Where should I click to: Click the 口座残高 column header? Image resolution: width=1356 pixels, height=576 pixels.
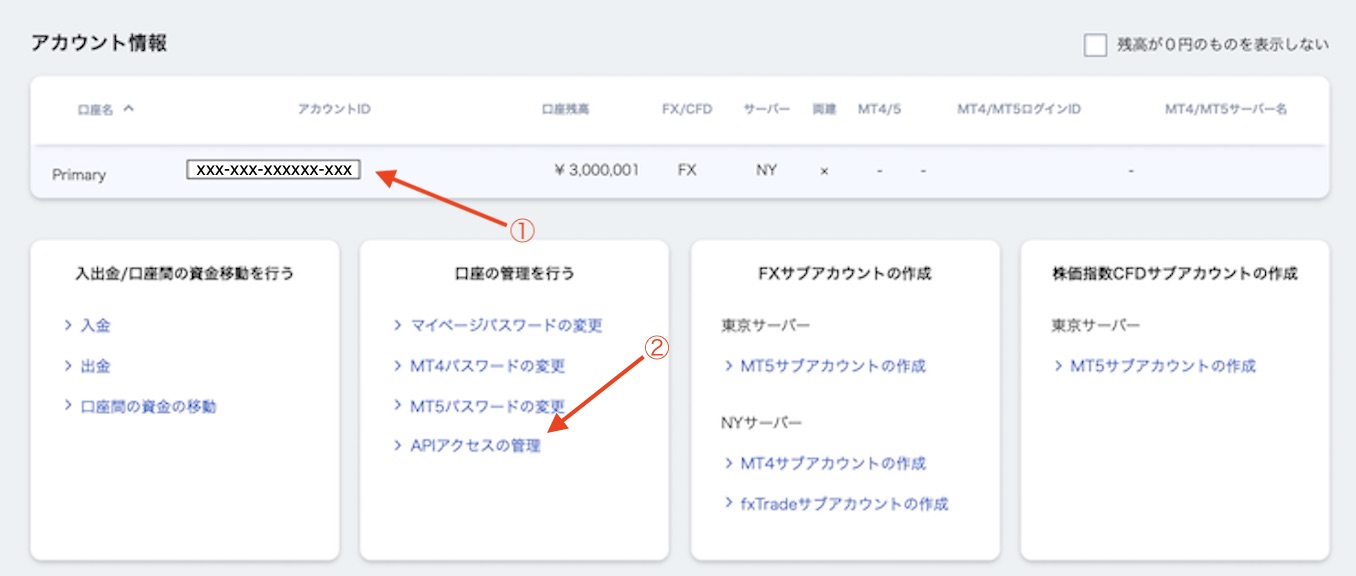[567, 109]
